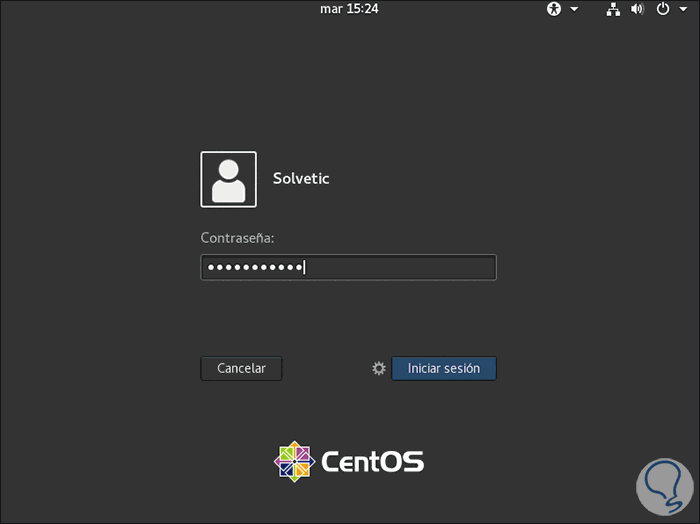The image size is (700, 524).
Task: Click the masked password dots
Action: tap(252, 267)
